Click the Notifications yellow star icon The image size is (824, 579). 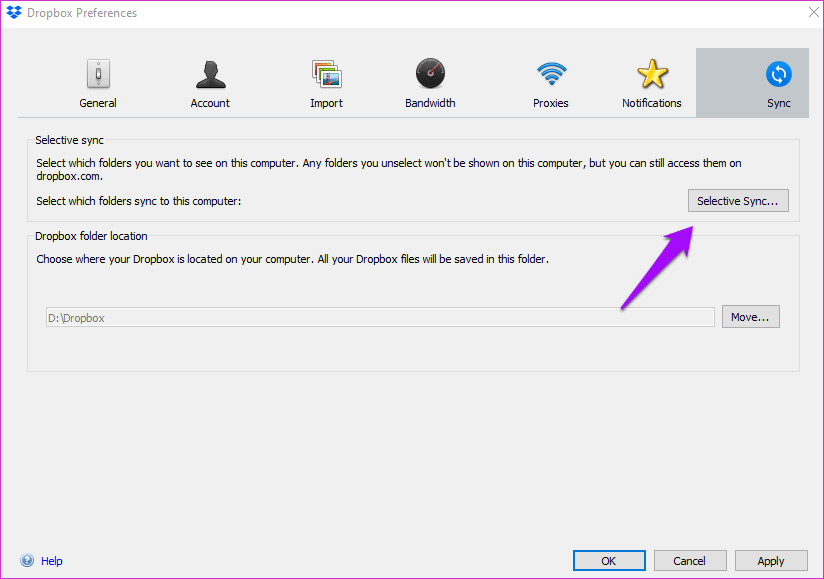(x=652, y=74)
